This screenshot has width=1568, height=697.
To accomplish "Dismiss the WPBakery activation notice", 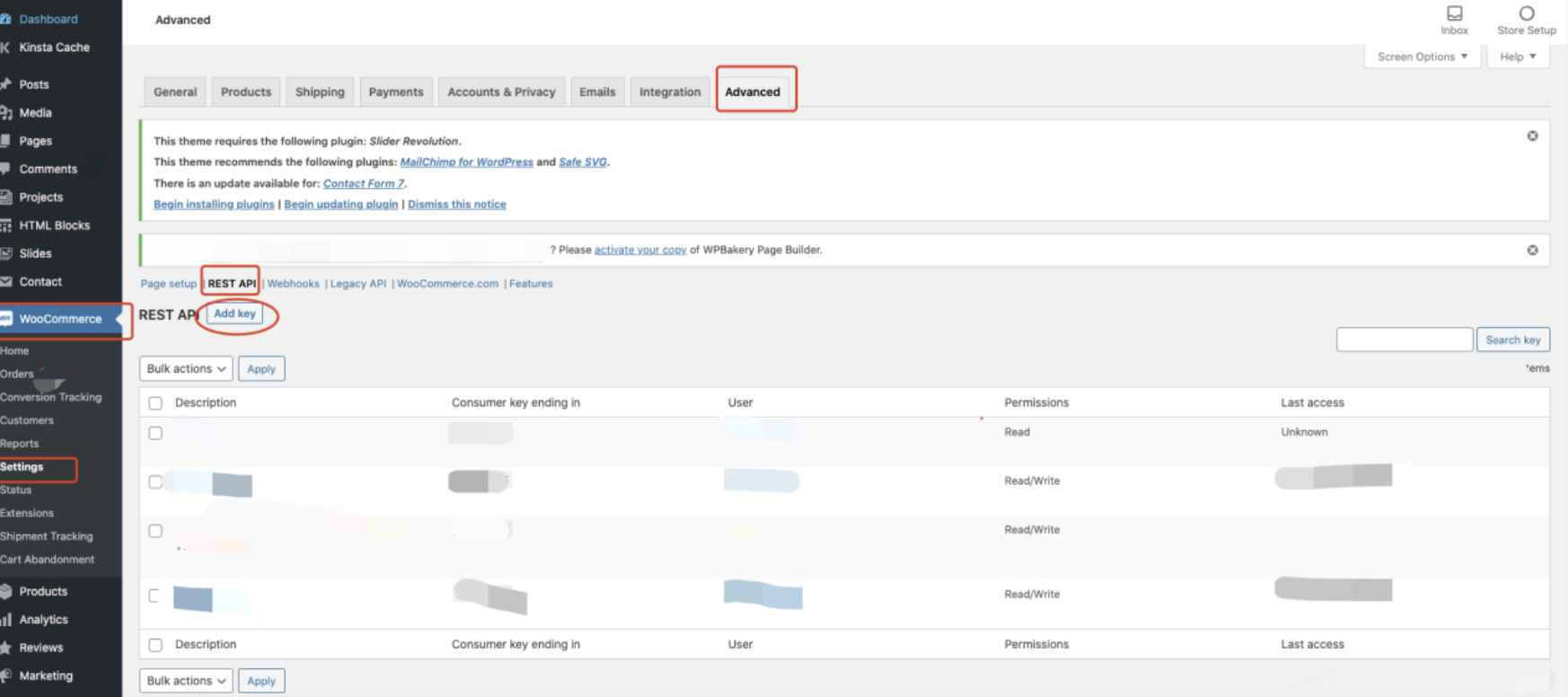I will click(1532, 250).
